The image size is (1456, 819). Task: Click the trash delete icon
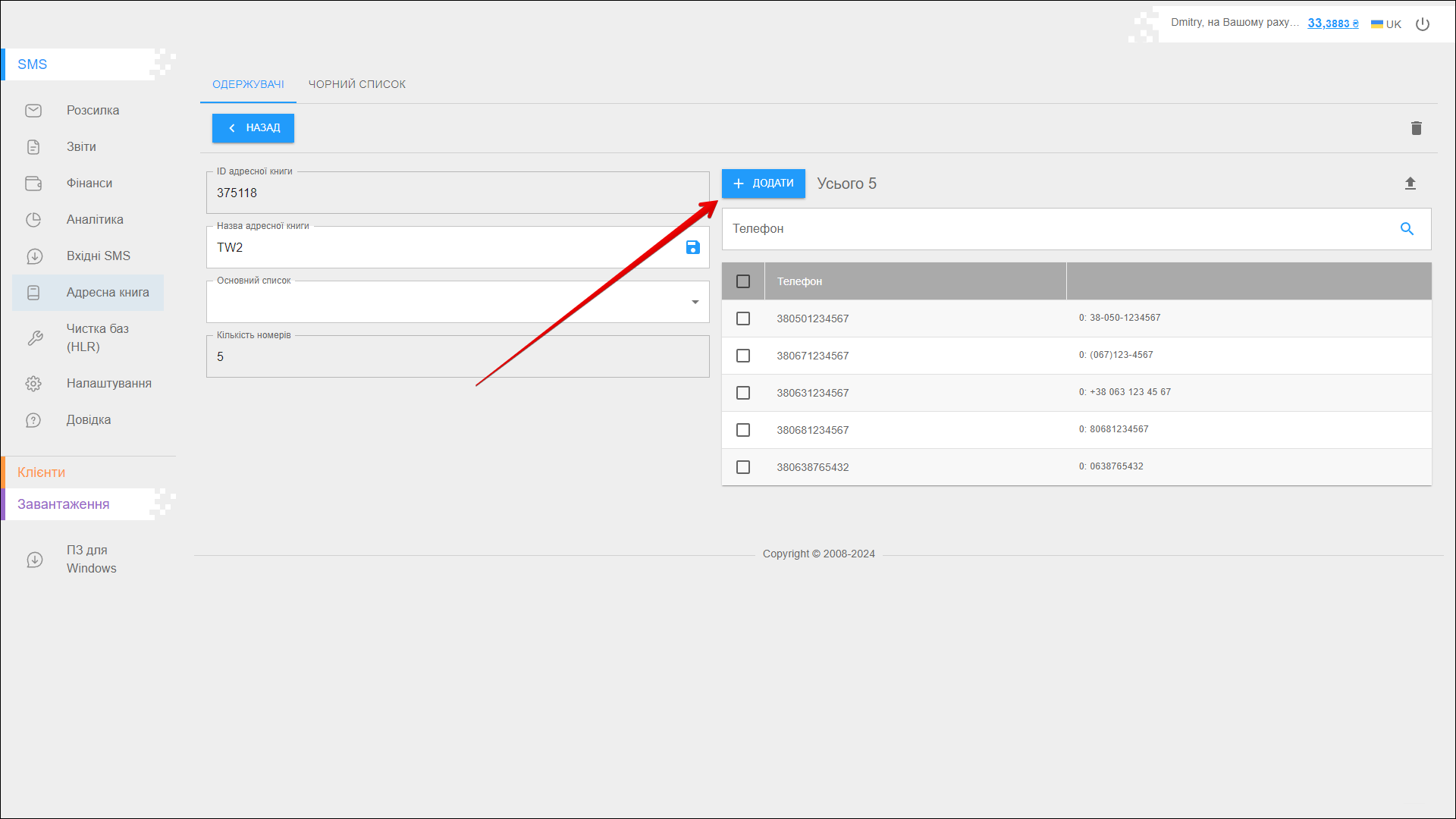coord(1416,128)
